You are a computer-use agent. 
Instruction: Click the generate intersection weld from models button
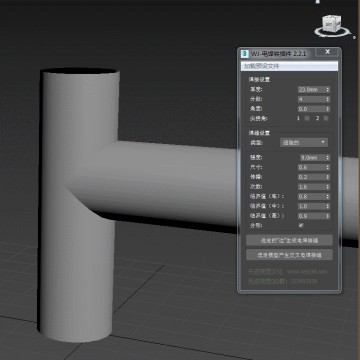[x=289, y=255]
